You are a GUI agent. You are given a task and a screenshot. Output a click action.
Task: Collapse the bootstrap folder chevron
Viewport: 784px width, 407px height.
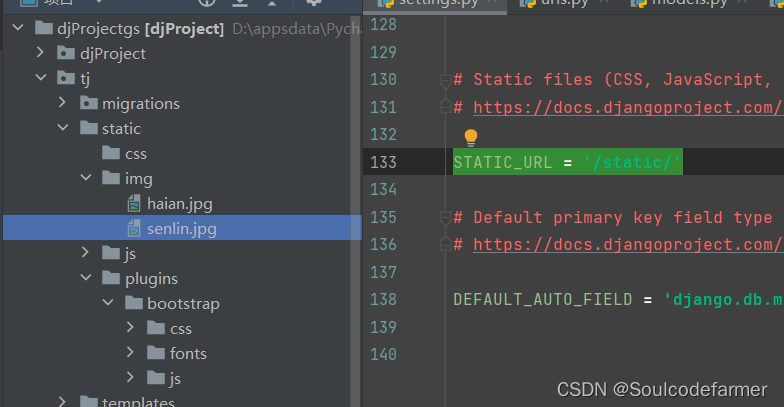pyautogui.click(x=108, y=302)
